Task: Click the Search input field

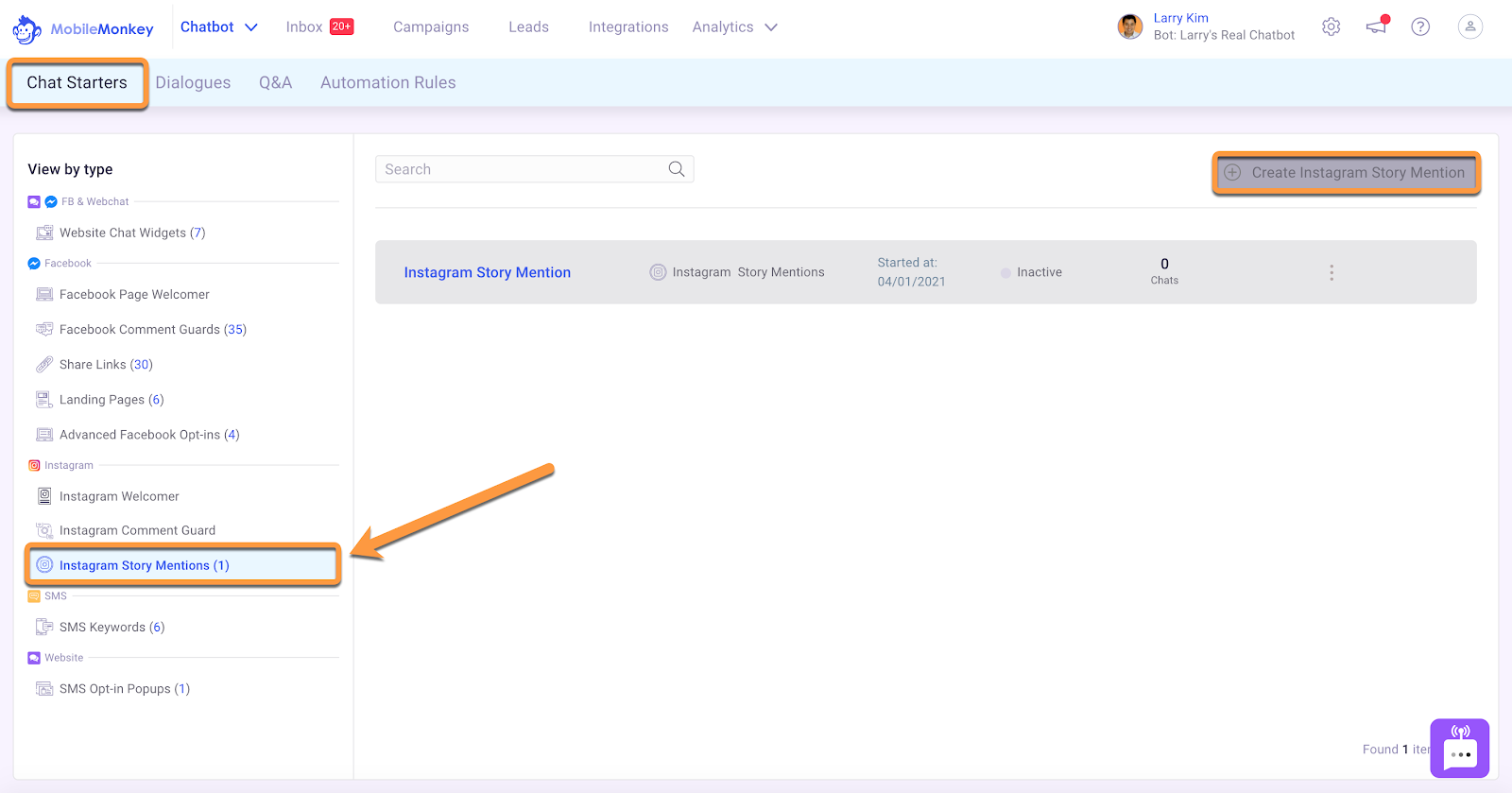Action: [535, 169]
